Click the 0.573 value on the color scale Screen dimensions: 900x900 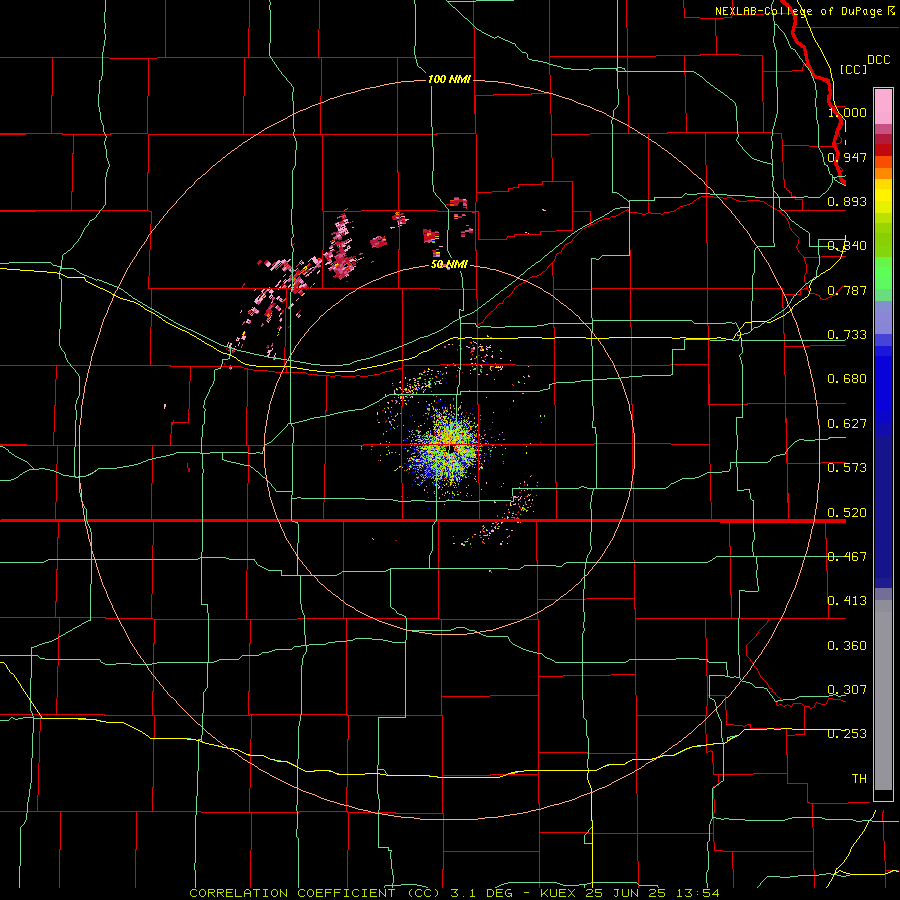pos(847,468)
